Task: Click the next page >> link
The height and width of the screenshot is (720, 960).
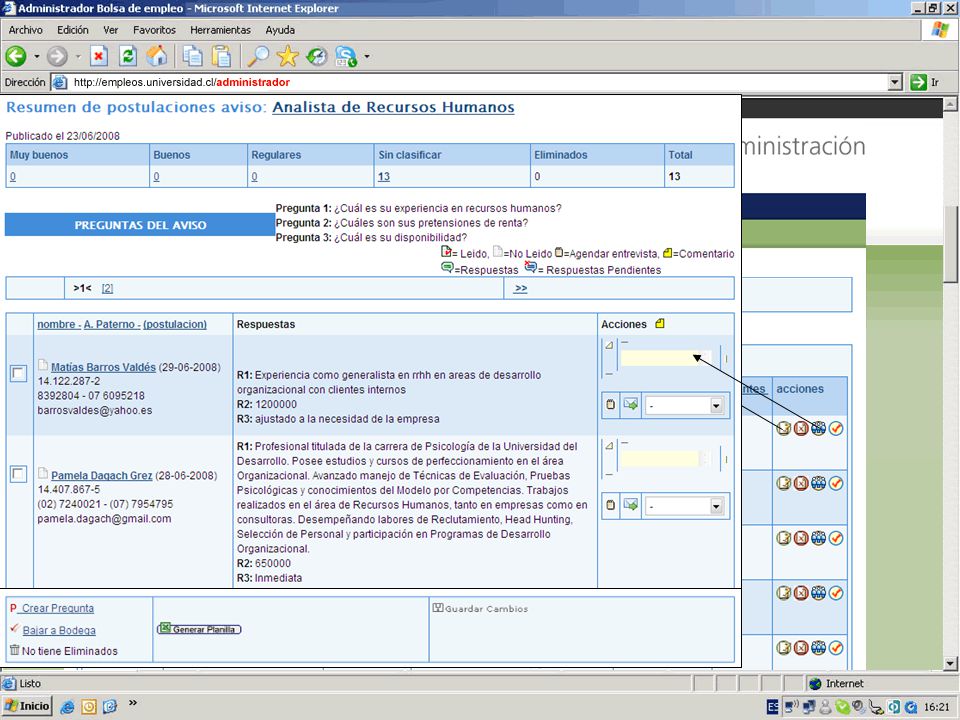Action: pos(520,288)
